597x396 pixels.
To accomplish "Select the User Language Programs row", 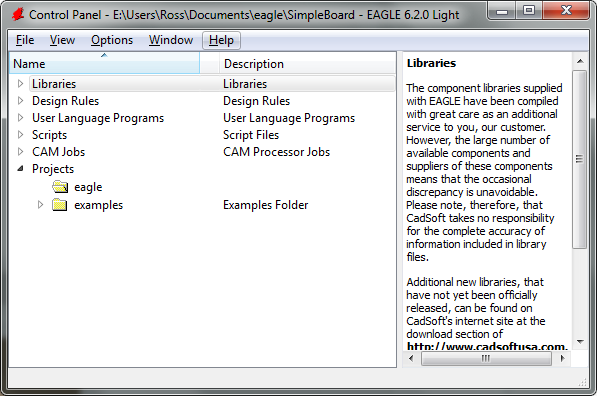I will click(x=212, y=118).
